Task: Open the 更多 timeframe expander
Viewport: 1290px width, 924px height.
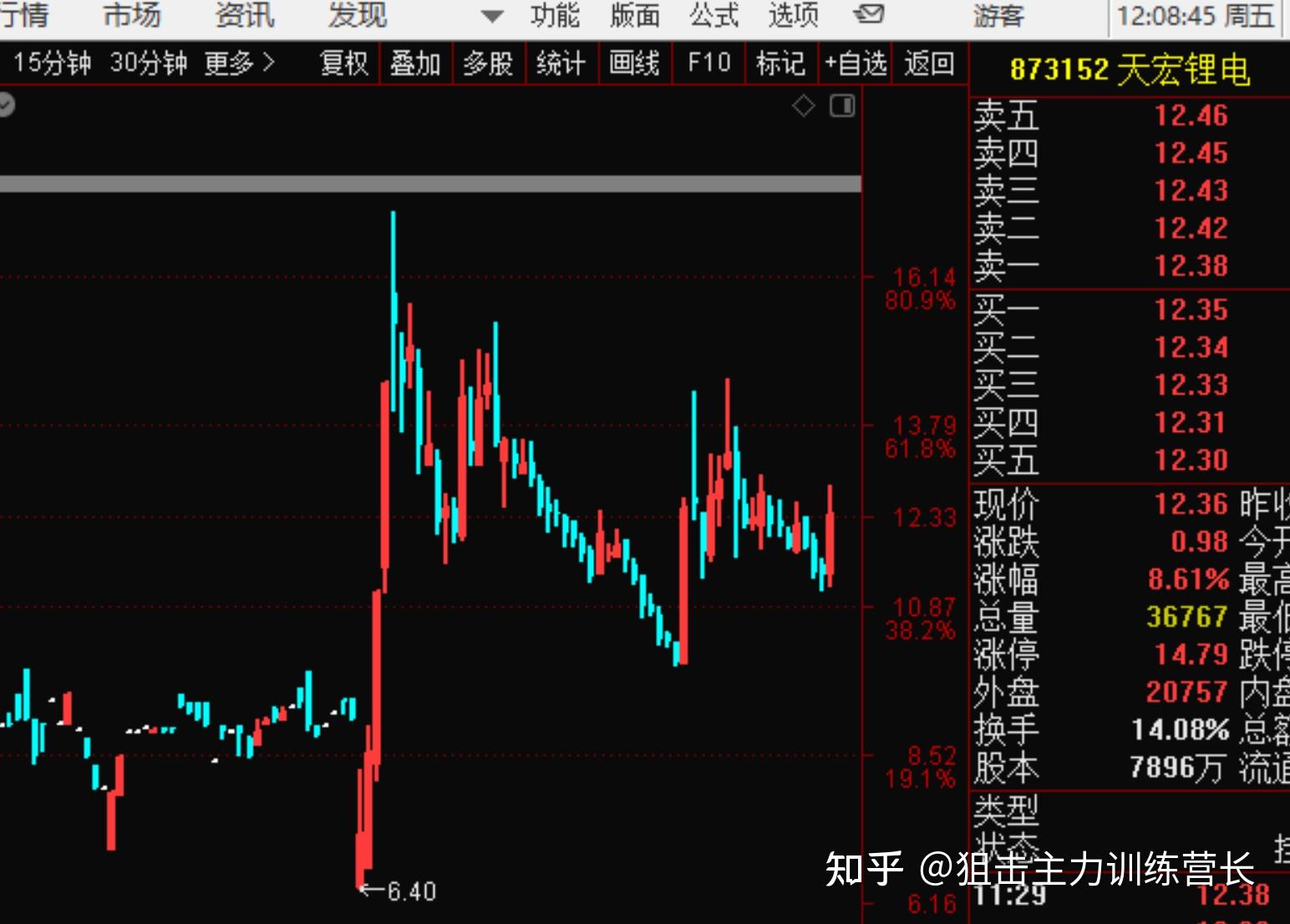Action: click(240, 62)
